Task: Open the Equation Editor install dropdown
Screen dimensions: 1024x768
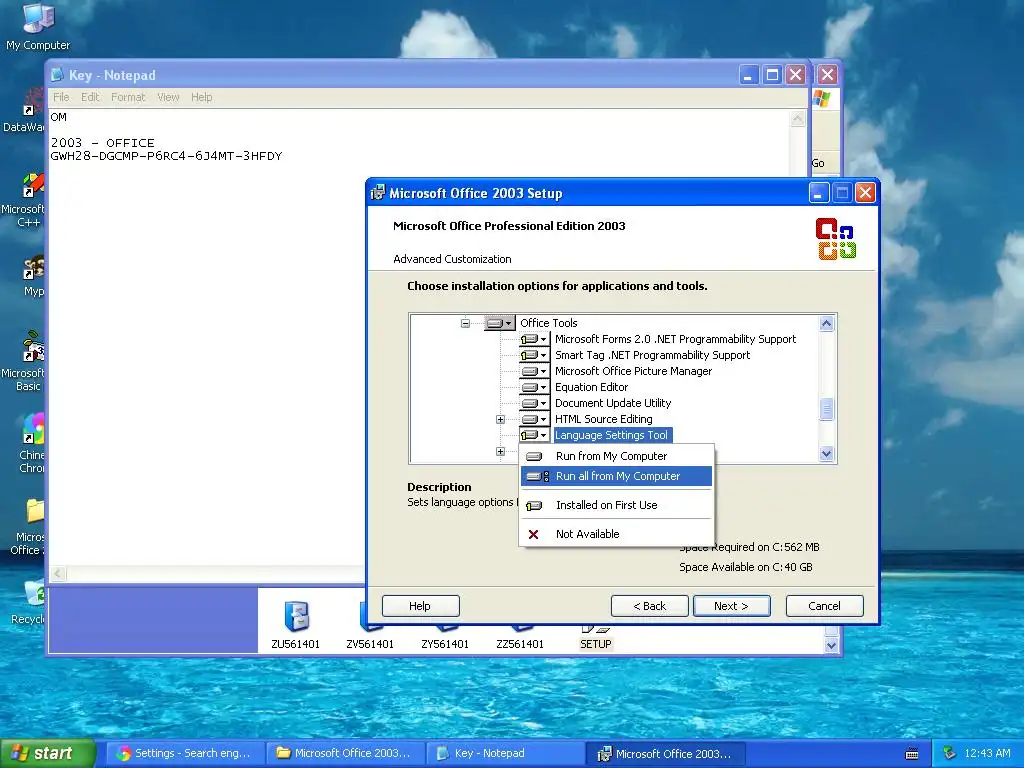Action: coord(534,387)
